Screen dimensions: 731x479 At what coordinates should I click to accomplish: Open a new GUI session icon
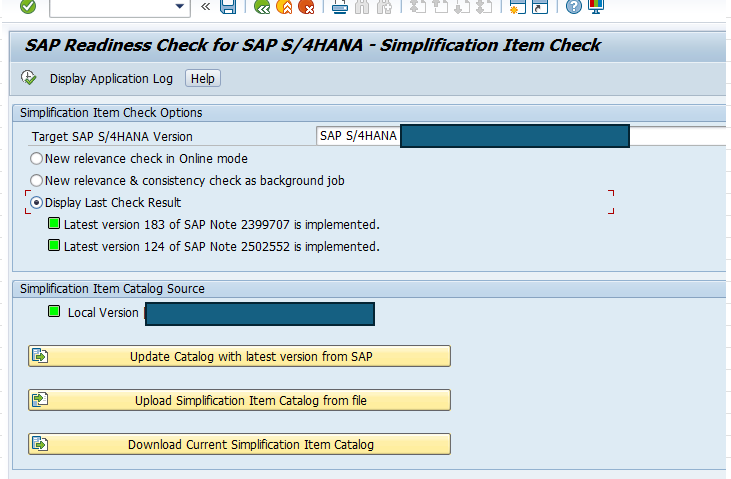tap(517, 7)
